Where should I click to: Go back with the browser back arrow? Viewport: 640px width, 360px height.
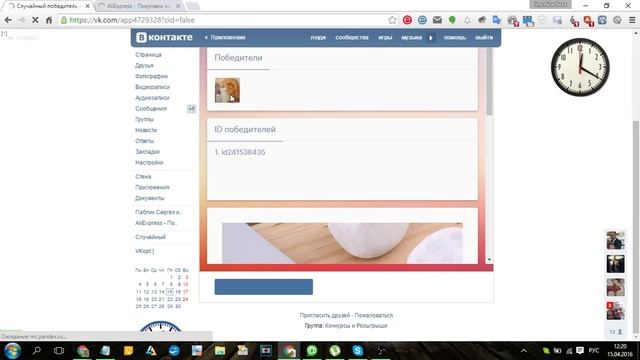click(8, 20)
